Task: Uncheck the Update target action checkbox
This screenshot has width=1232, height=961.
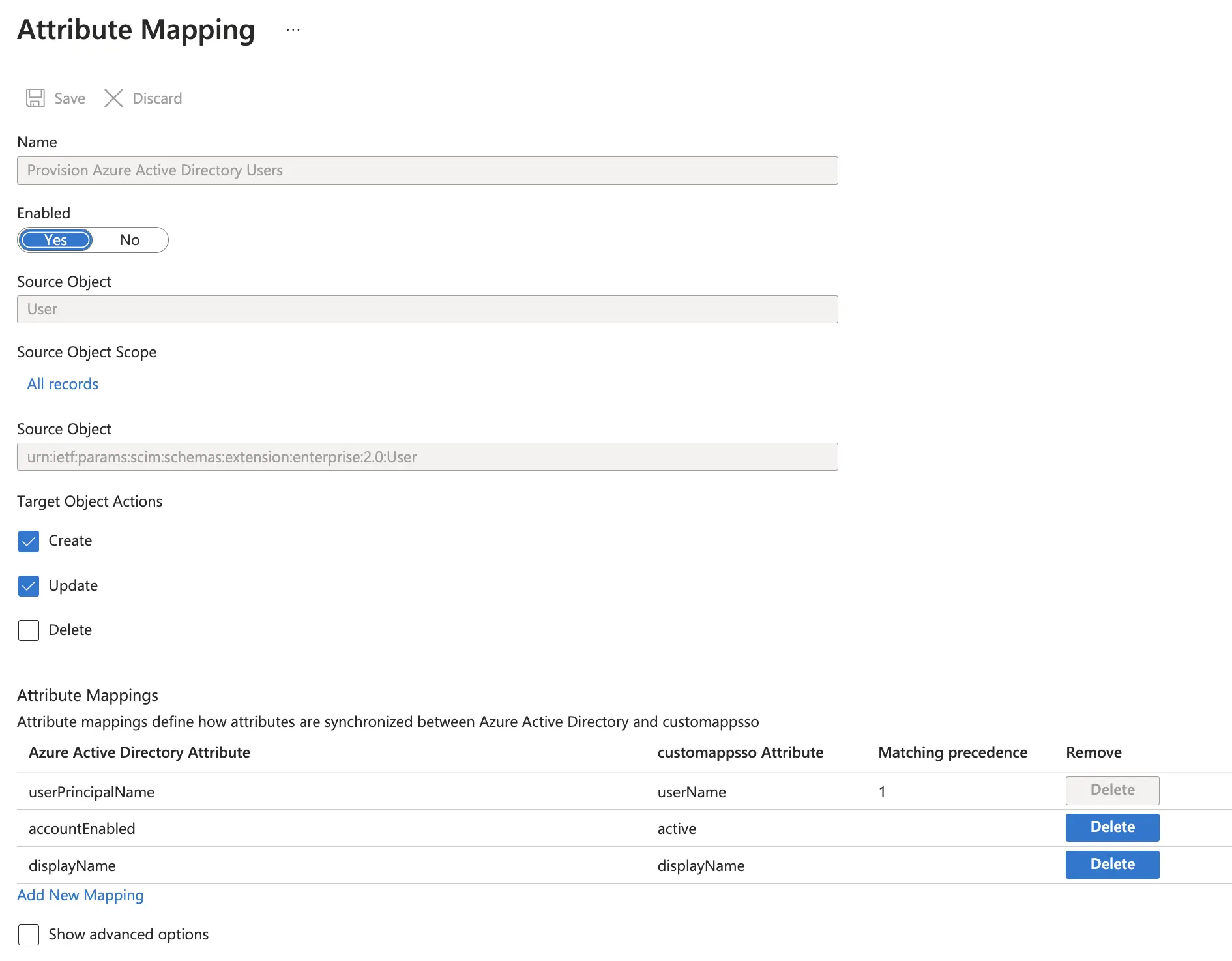Action: 29,586
